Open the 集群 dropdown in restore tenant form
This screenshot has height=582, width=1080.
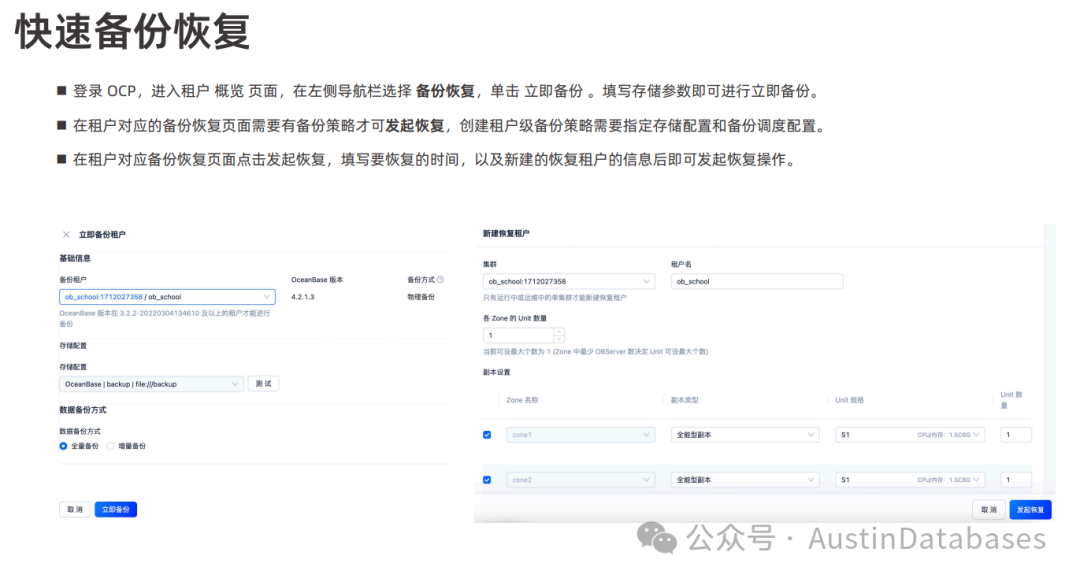click(x=569, y=281)
